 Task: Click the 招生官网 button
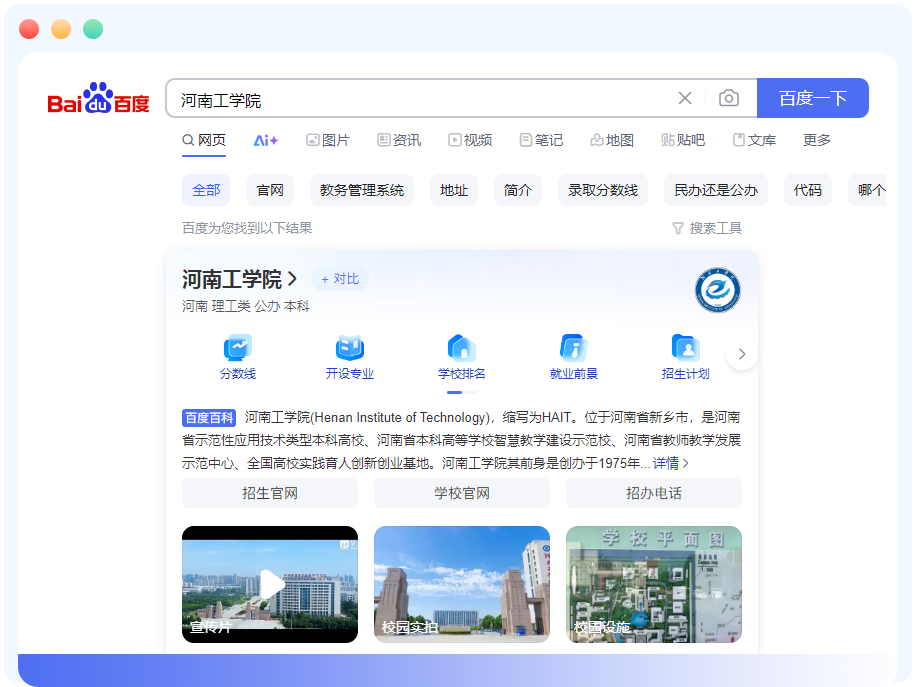pyautogui.click(x=270, y=493)
